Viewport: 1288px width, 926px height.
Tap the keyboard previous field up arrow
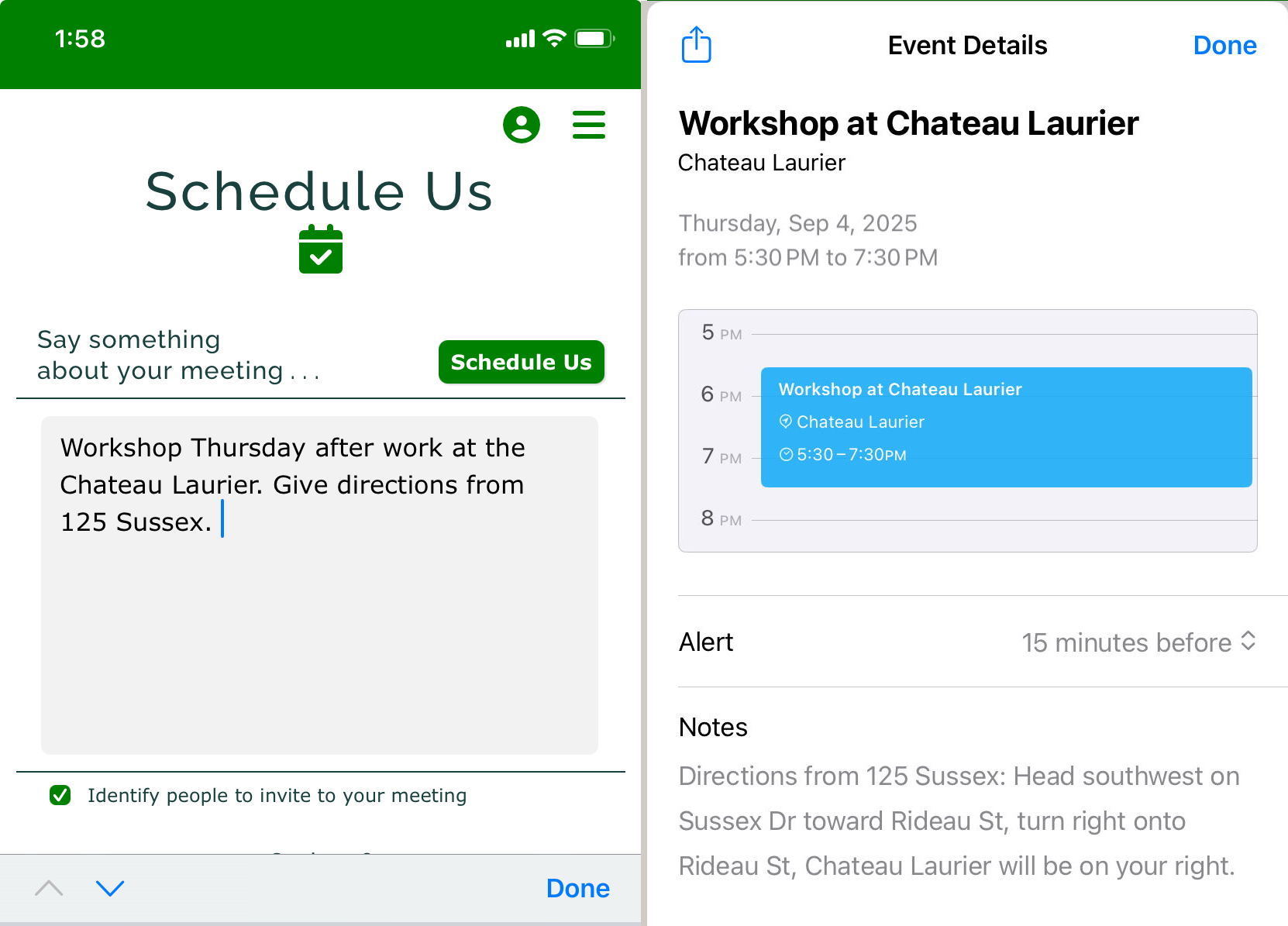49,888
